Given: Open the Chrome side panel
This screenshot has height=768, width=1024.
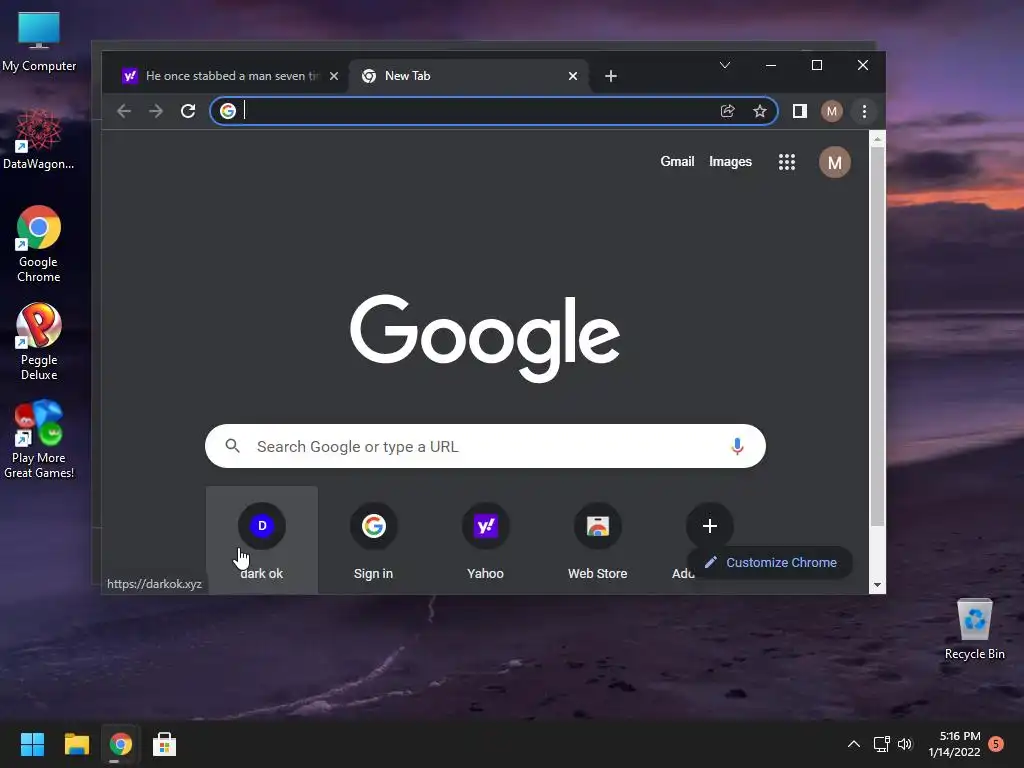Looking at the screenshot, I should [799, 111].
